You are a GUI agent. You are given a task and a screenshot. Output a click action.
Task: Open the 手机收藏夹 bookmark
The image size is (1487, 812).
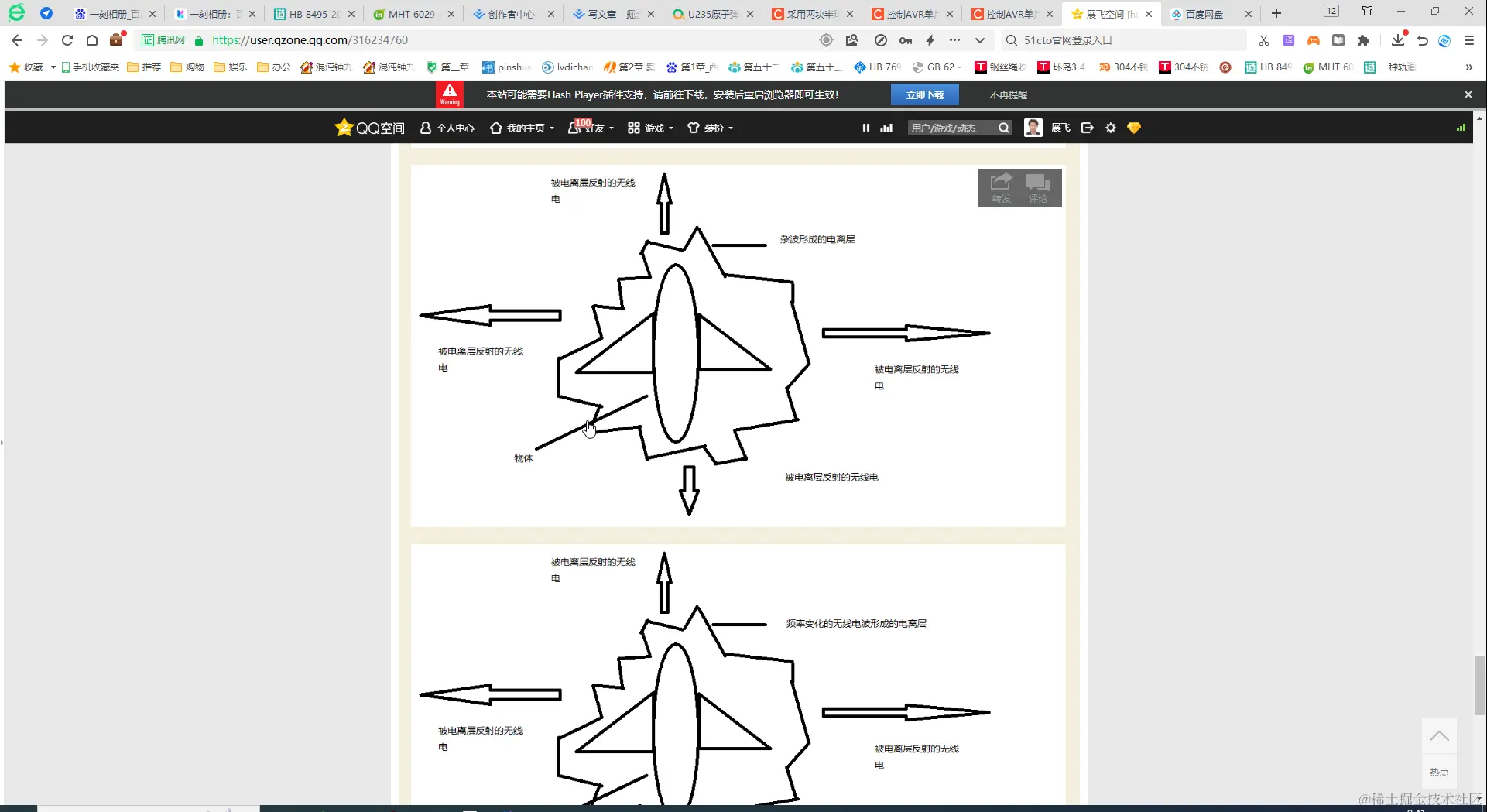tap(90, 67)
